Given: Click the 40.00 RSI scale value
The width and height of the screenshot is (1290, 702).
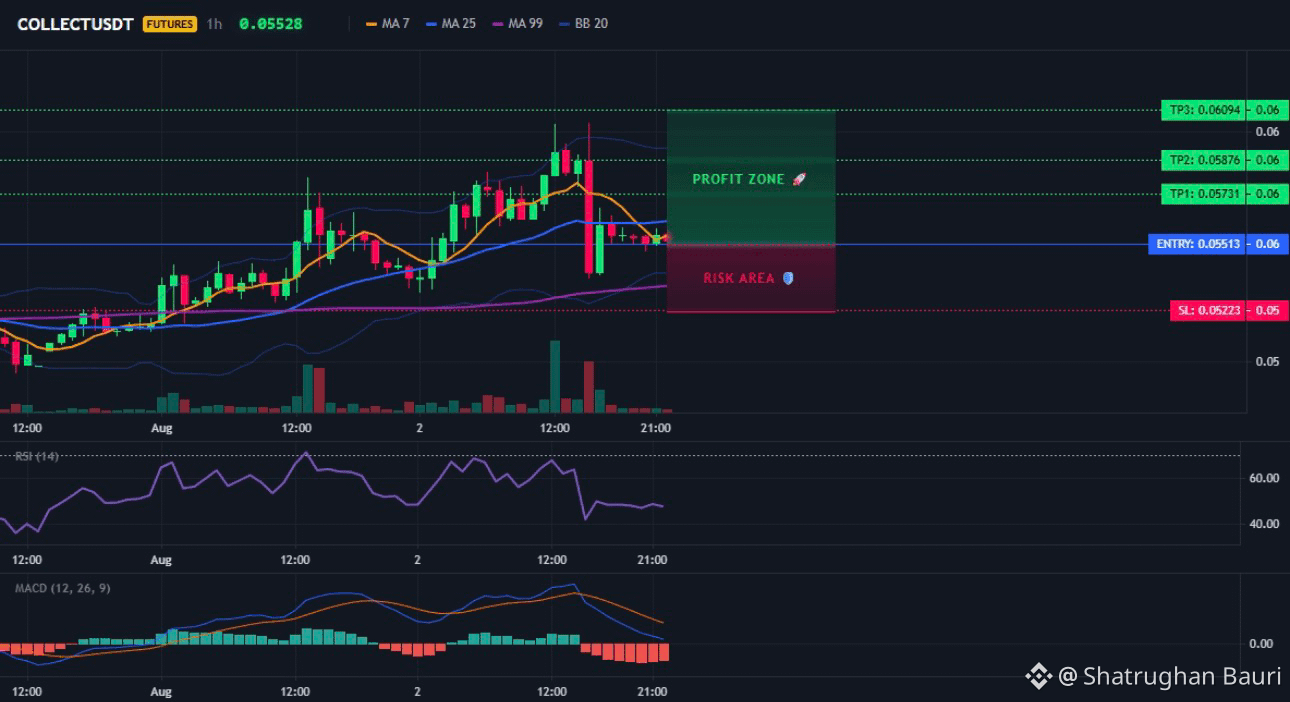Looking at the screenshot, I should click(x=1264, y=524).
